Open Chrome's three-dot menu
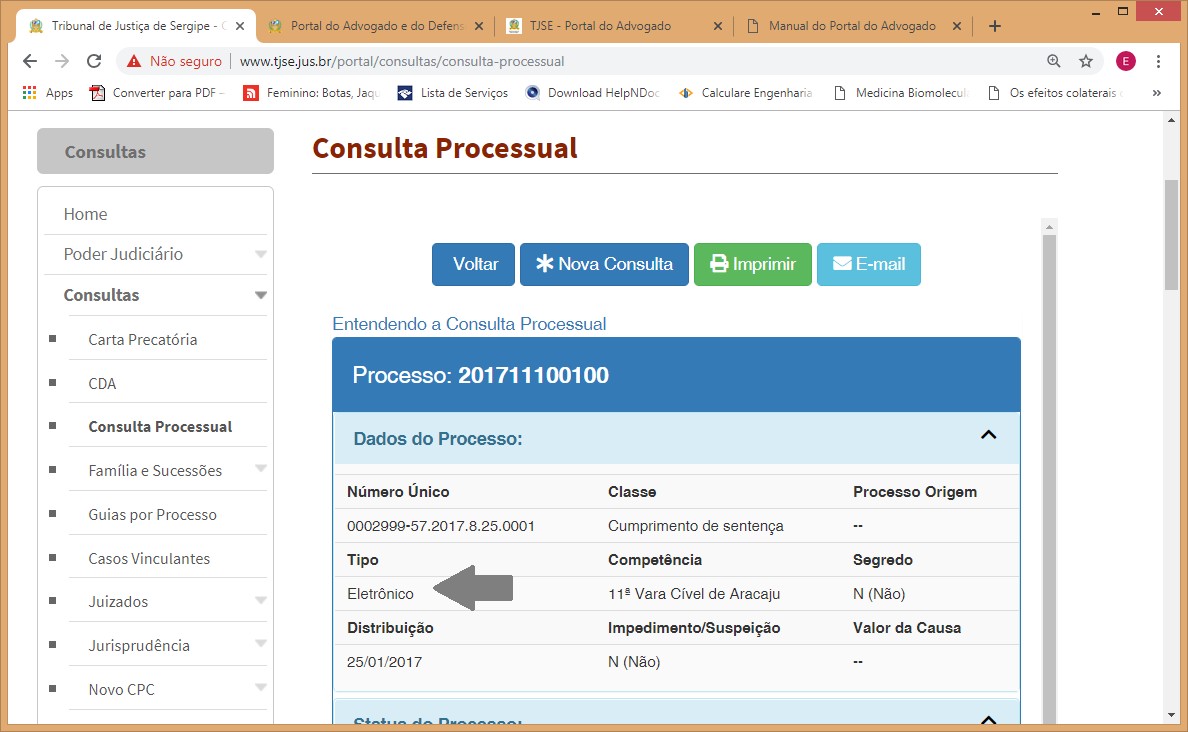 tap(1159, 61)
